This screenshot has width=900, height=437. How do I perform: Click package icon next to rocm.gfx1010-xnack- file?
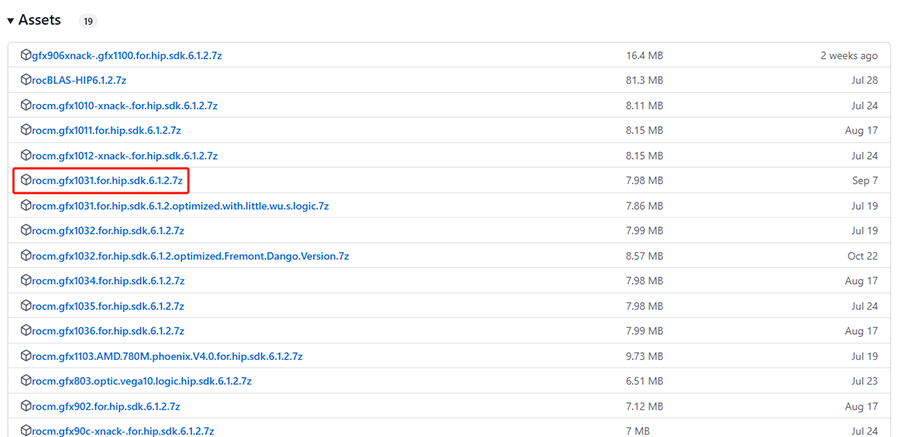(26, 105)
